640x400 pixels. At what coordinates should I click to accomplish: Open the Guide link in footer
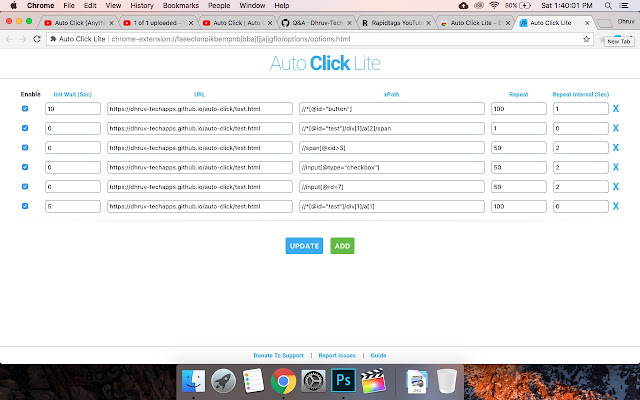click(378, 356)
